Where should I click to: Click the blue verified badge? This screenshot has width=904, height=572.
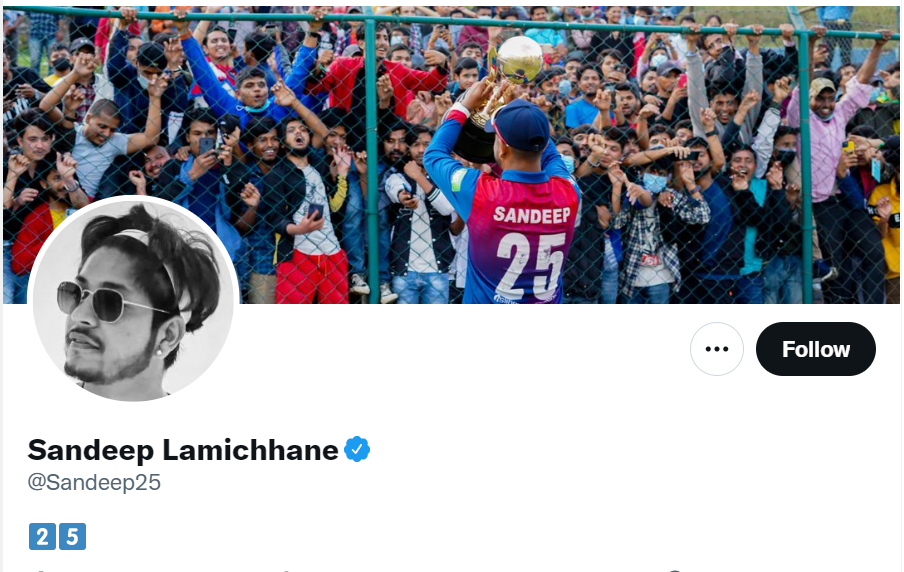coord(357,449)
